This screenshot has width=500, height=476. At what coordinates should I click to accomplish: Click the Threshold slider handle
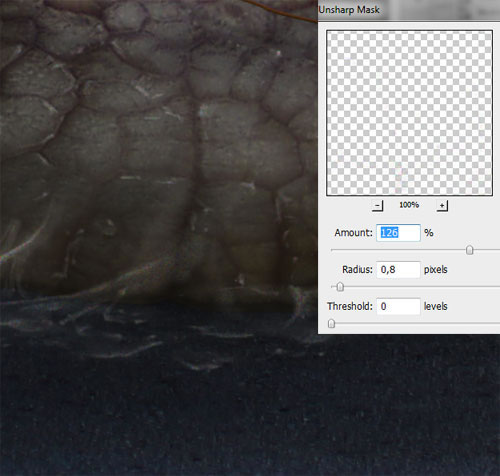tap(331, 323)
